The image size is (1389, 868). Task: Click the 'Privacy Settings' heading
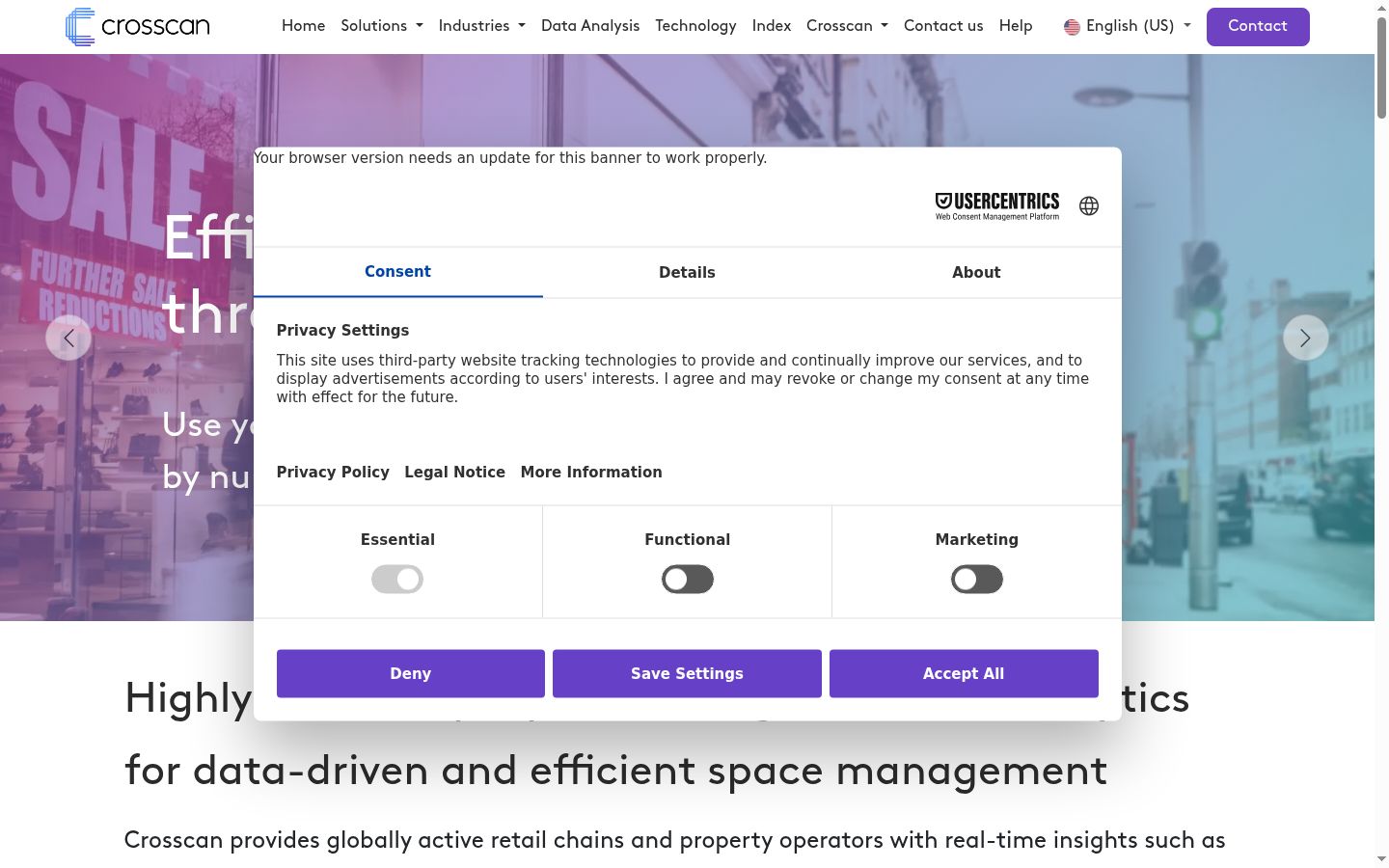342,330
